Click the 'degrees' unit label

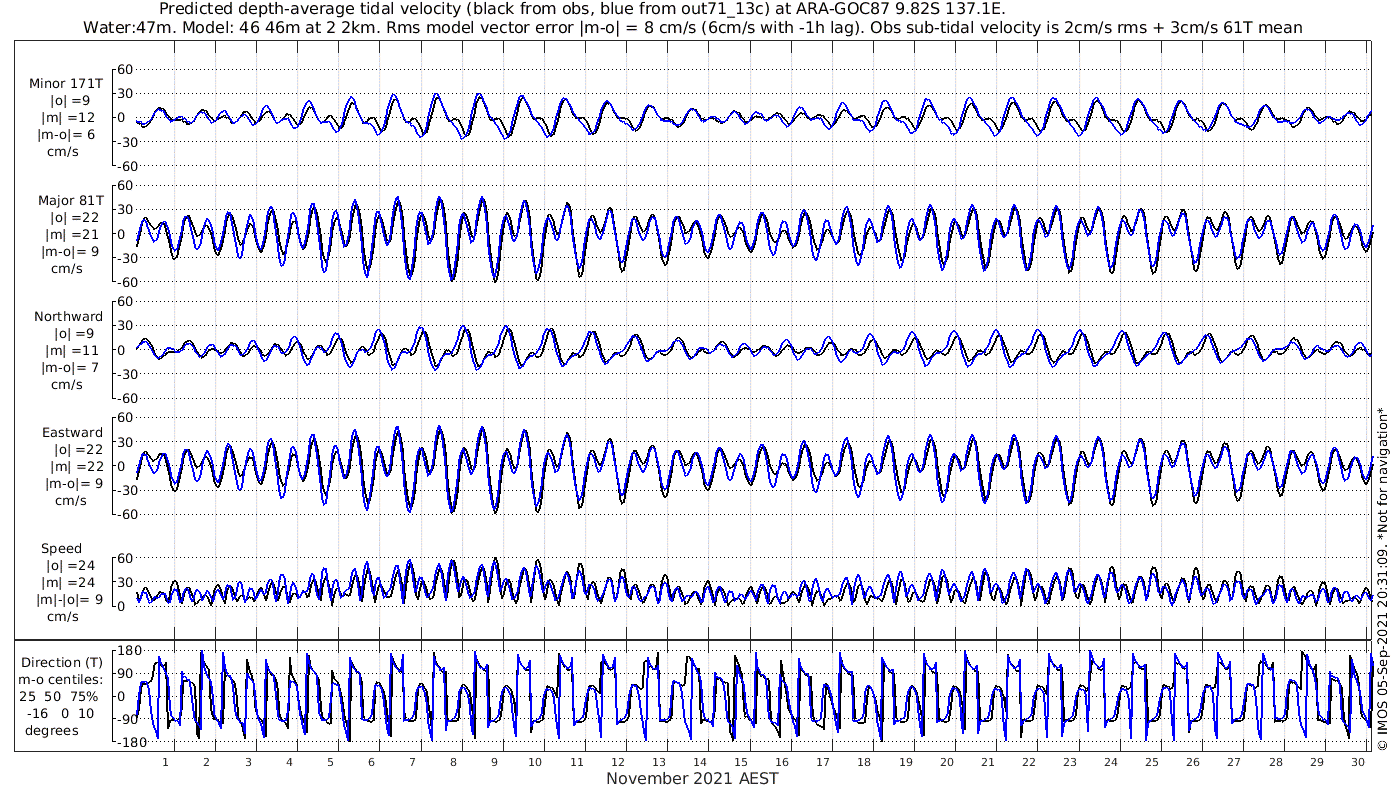tap(52, 730)
